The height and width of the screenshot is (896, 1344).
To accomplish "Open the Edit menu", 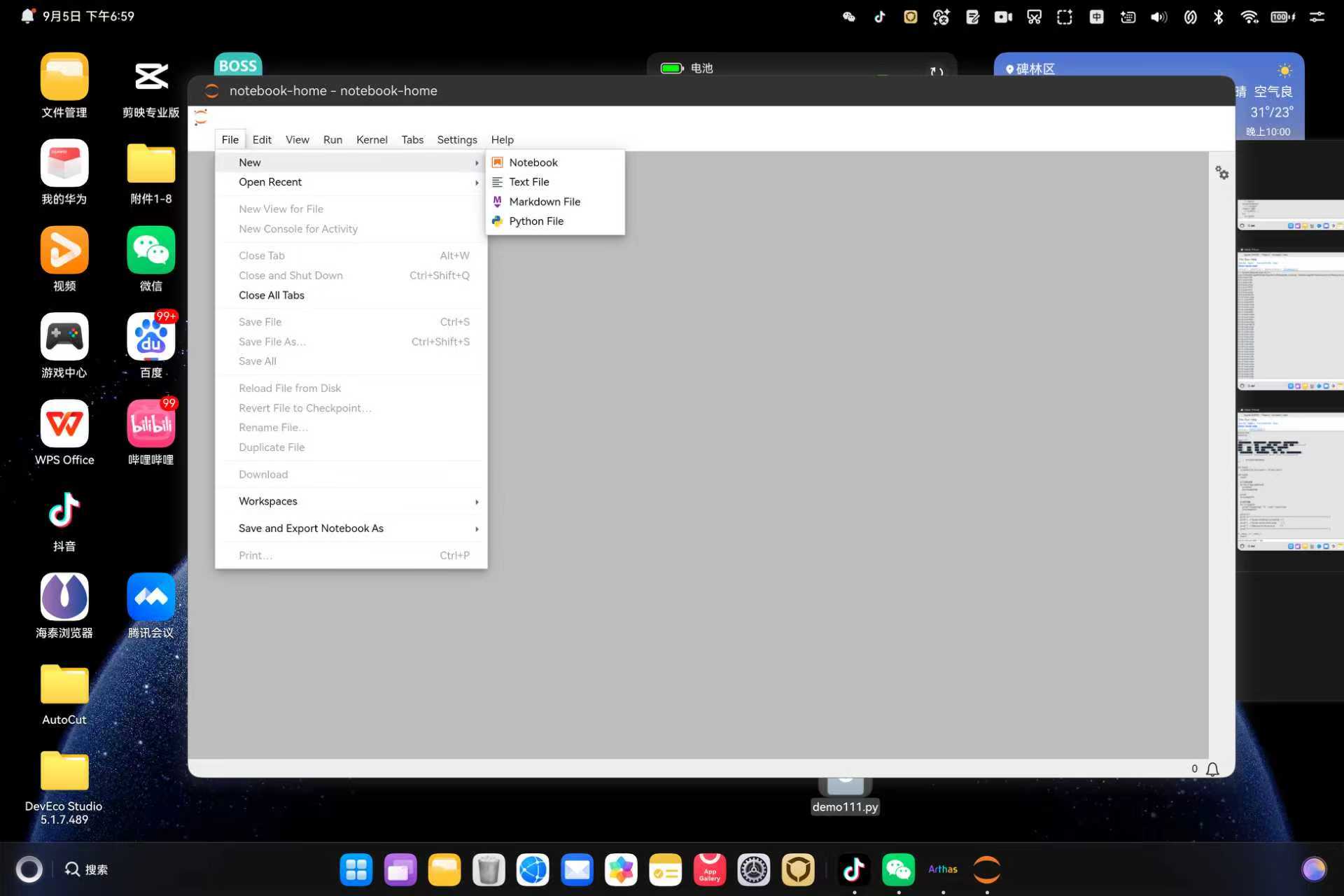I will (262, 140).
